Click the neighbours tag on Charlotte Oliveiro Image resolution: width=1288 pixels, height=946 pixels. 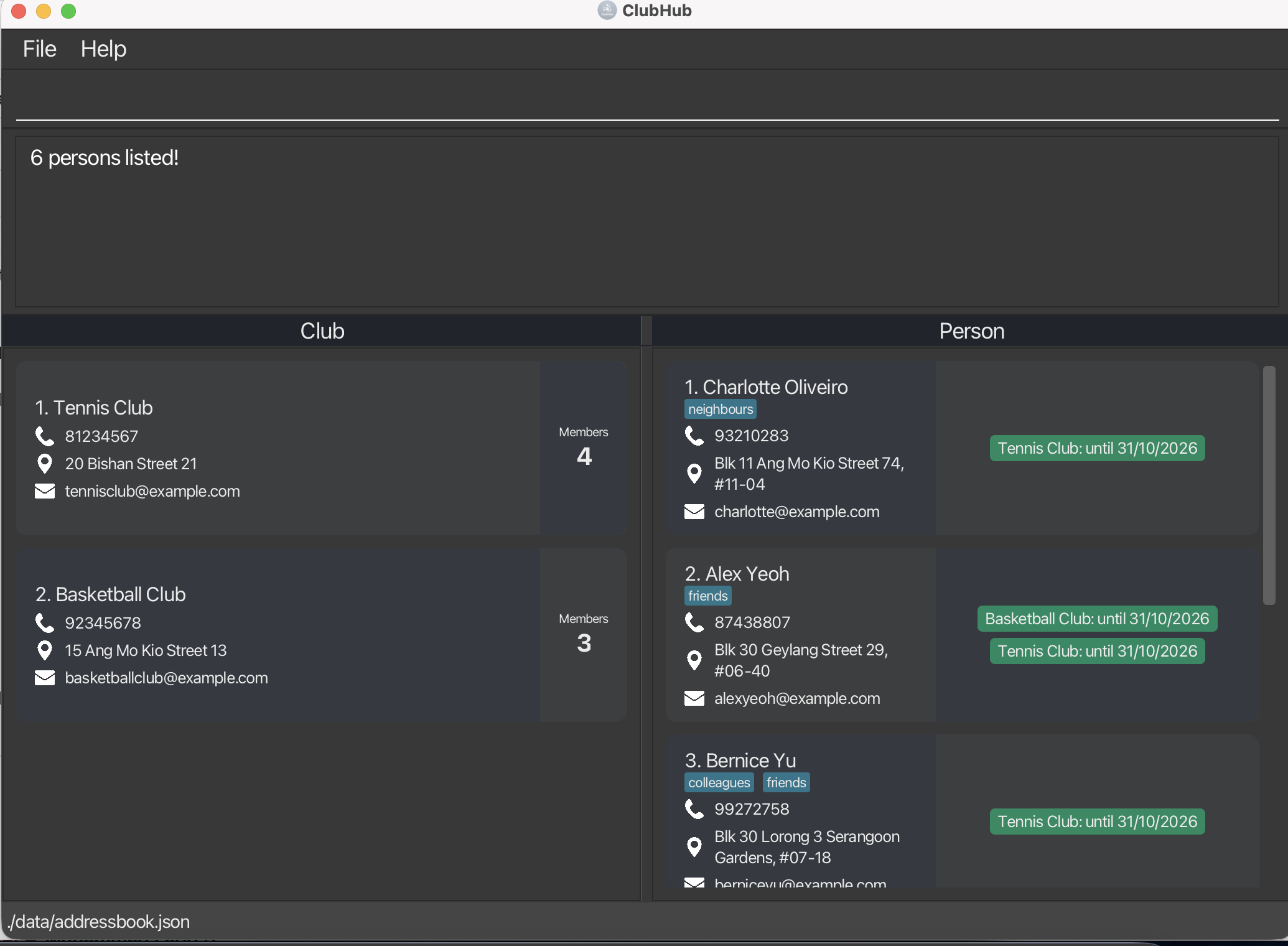tap(720, 410)
